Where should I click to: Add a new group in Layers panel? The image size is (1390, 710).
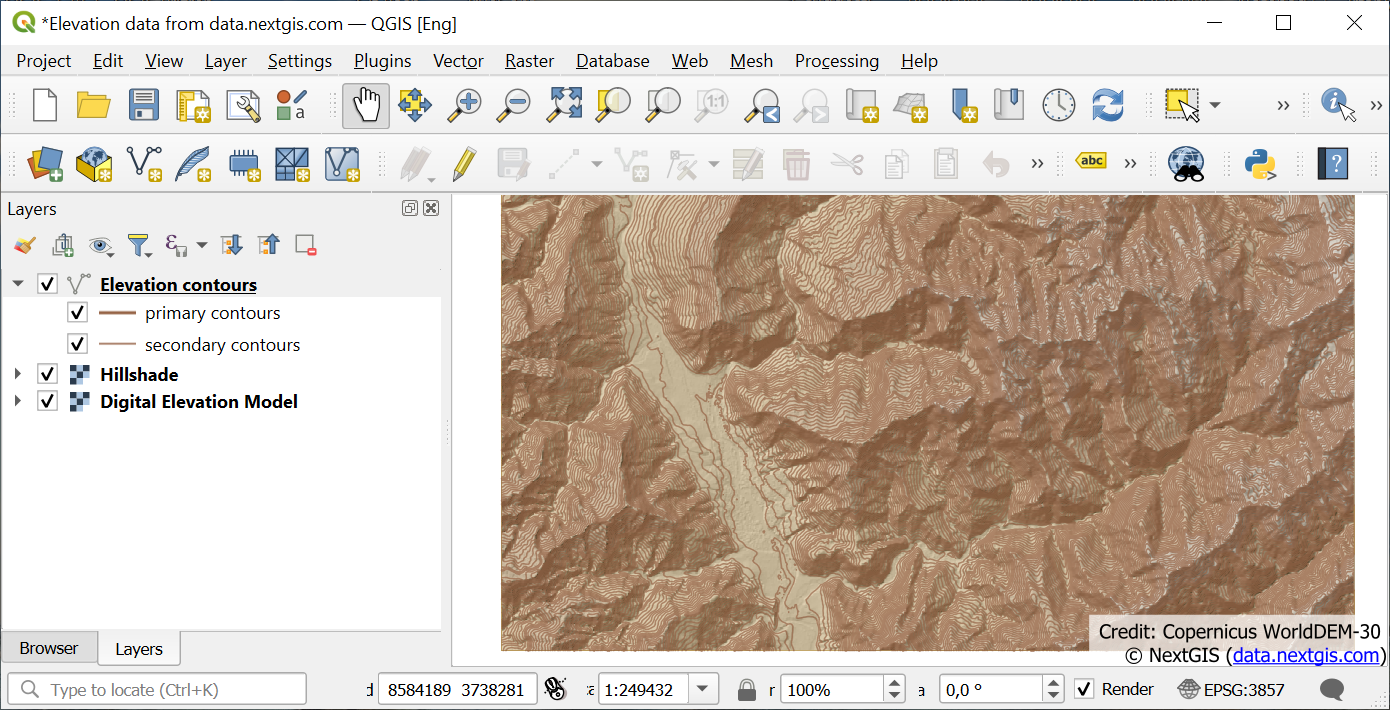63,245
